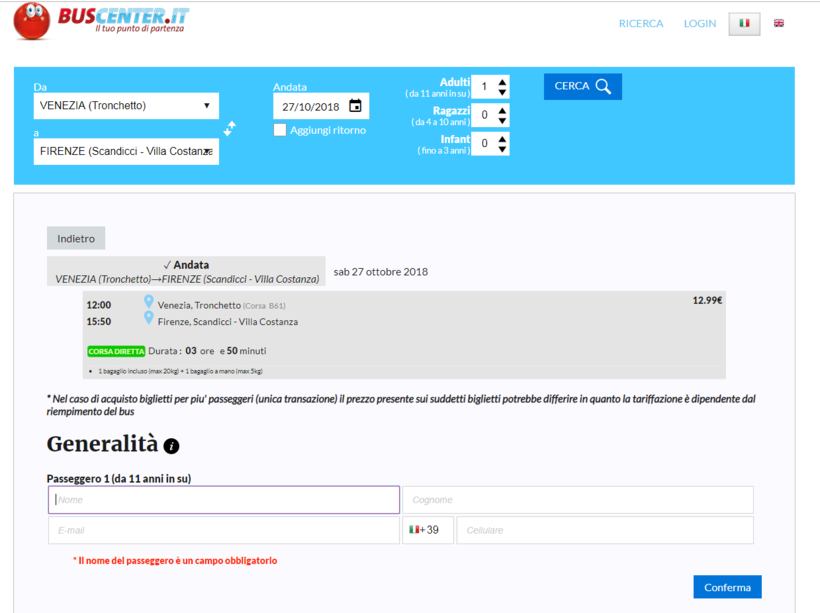820x613 pixels.
Task: Switch language to English flag
Action: click(779, 23)
